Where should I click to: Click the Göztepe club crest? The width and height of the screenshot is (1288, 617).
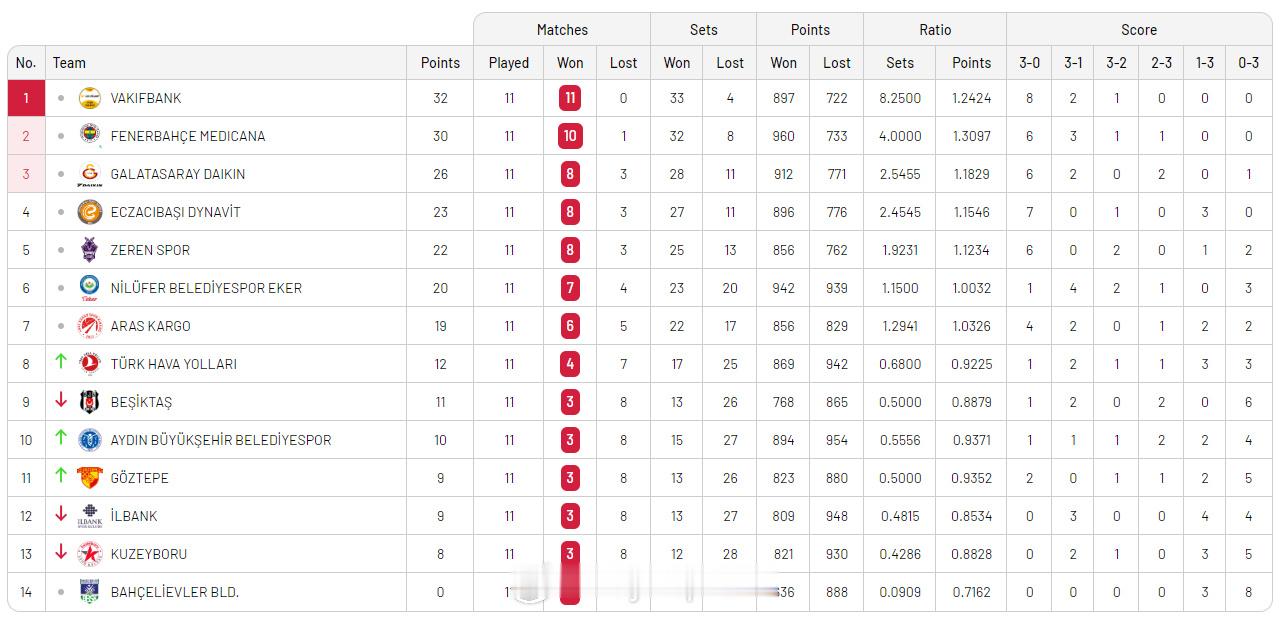coord(90,478)
